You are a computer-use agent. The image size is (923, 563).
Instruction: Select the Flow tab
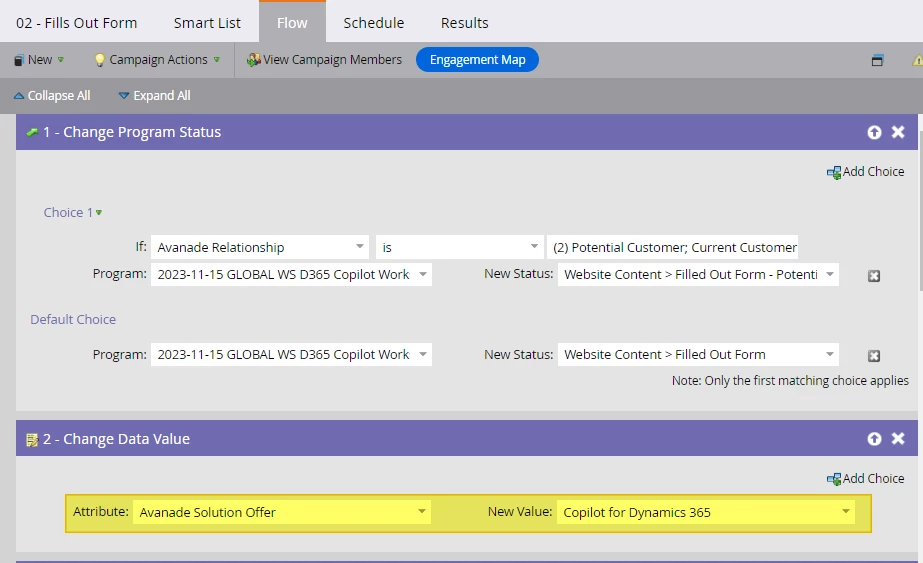pos(292,22)
